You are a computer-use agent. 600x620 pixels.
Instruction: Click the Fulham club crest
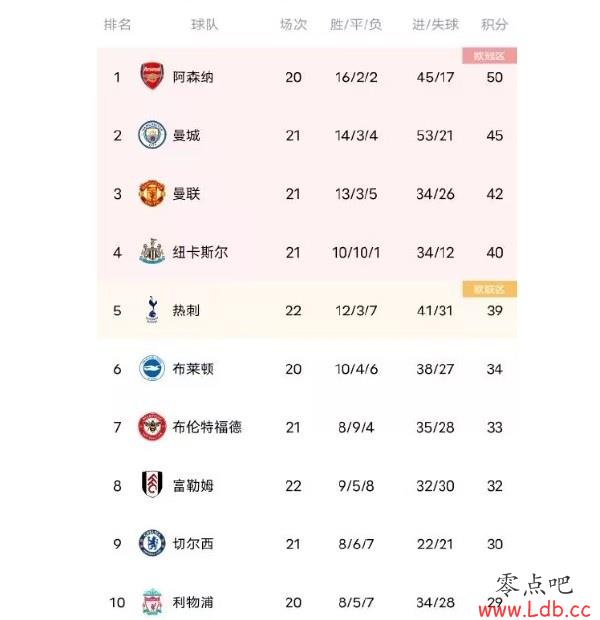point(152,484)
